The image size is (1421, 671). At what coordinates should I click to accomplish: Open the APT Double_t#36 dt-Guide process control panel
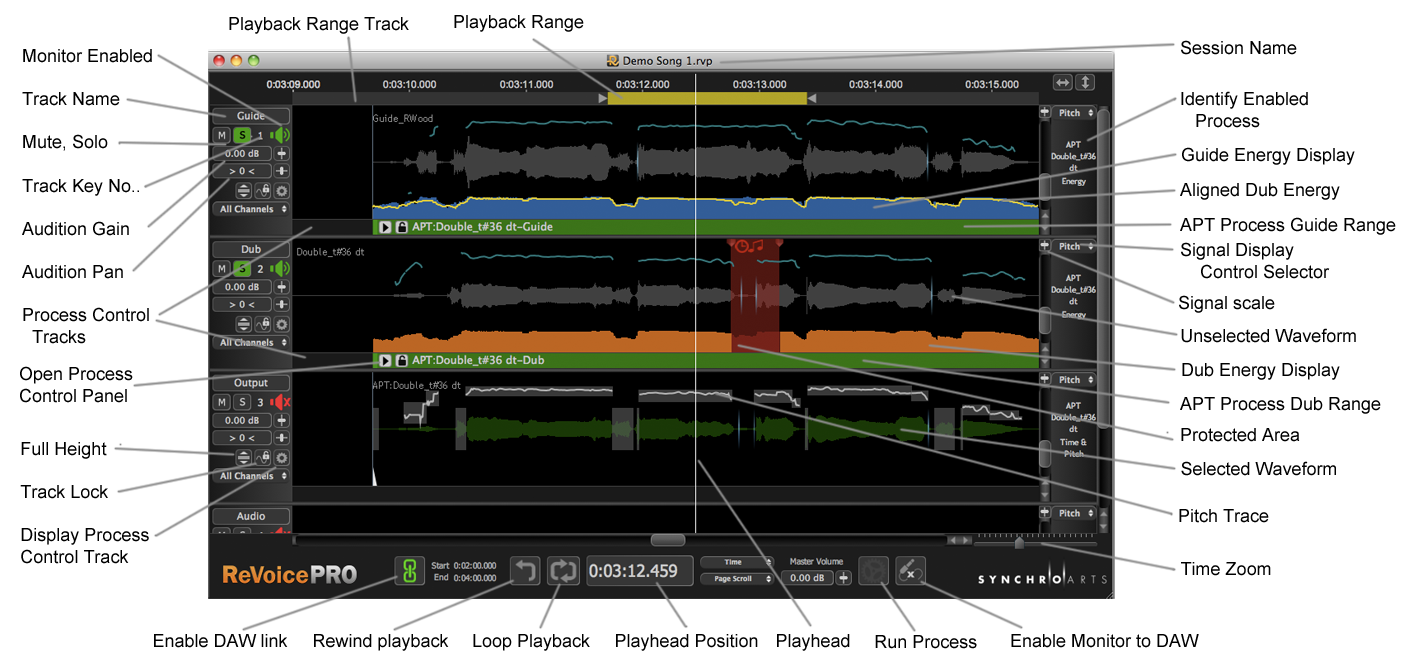[x=383, y=227]
